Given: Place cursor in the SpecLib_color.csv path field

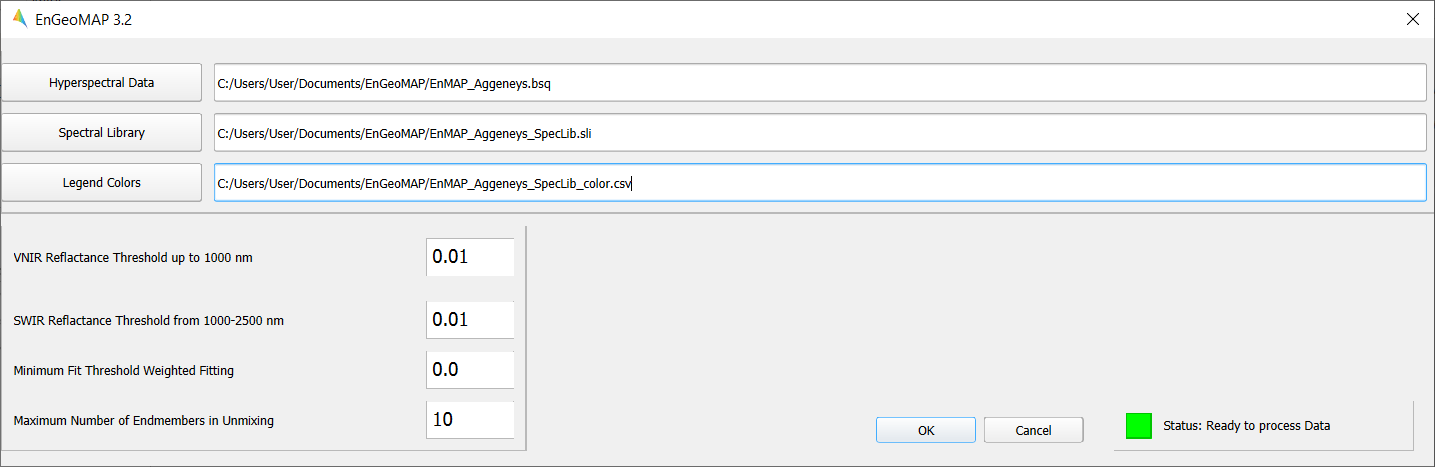Looking at the screenshot, I should coord(820,183).
